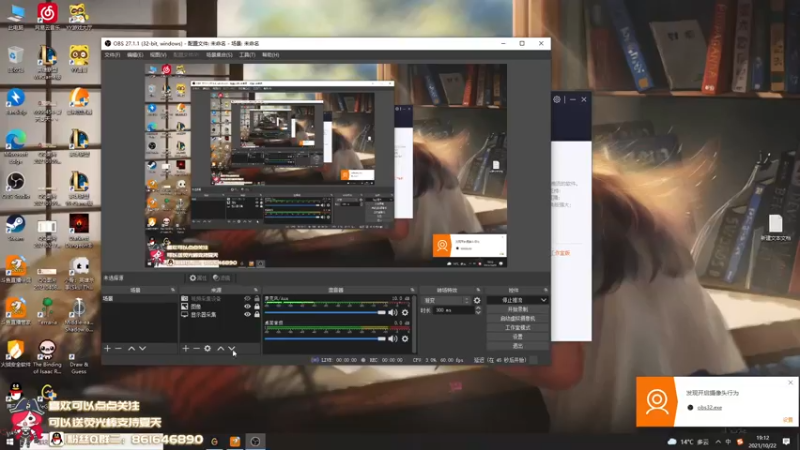Select the Recycle Bin desktop icon

click(x=15, y=59)
